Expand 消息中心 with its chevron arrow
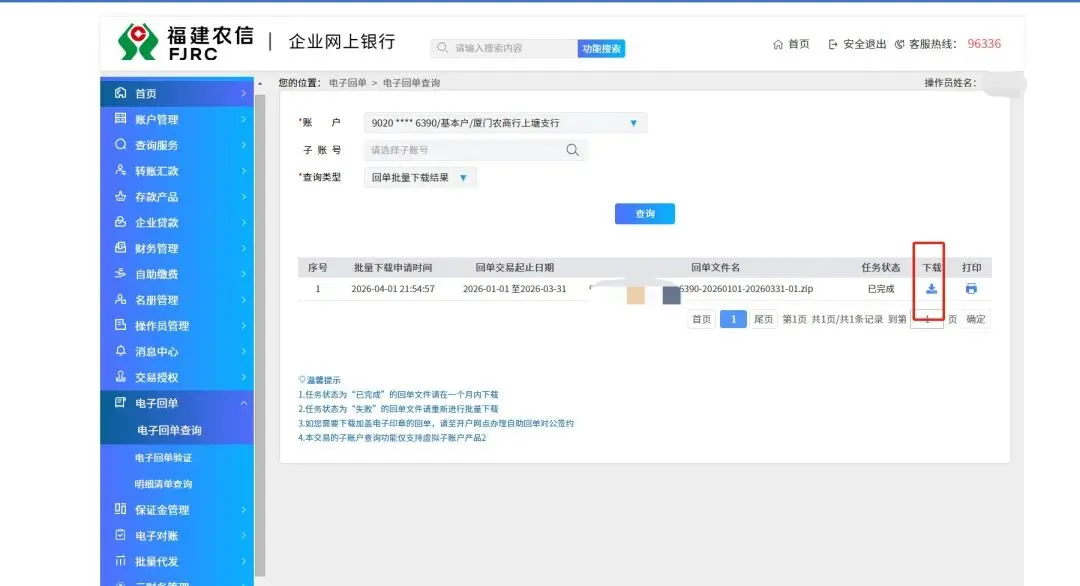1080x586 pixels. (244, 351)
